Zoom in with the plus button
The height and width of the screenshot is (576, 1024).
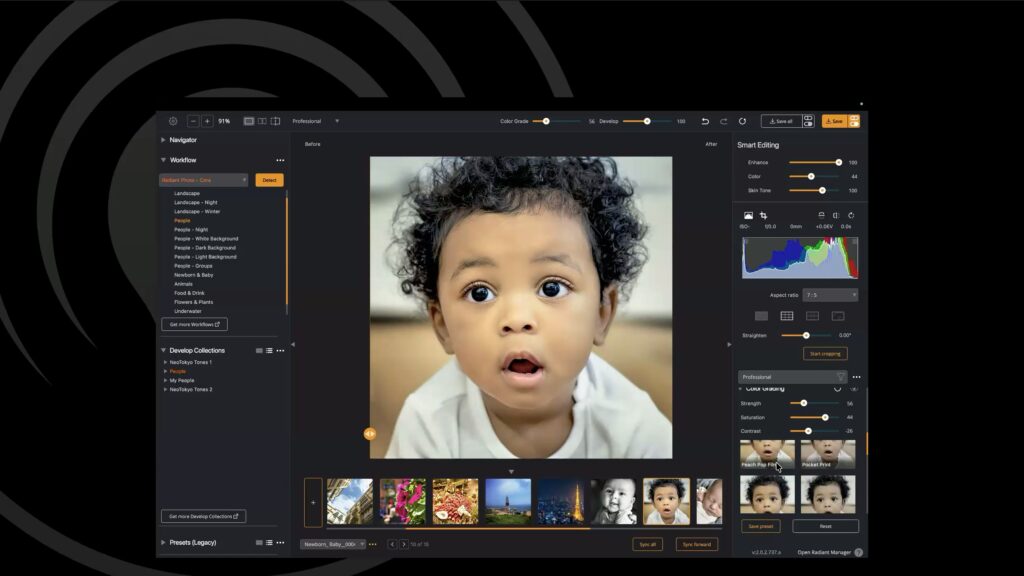point(207,121)
